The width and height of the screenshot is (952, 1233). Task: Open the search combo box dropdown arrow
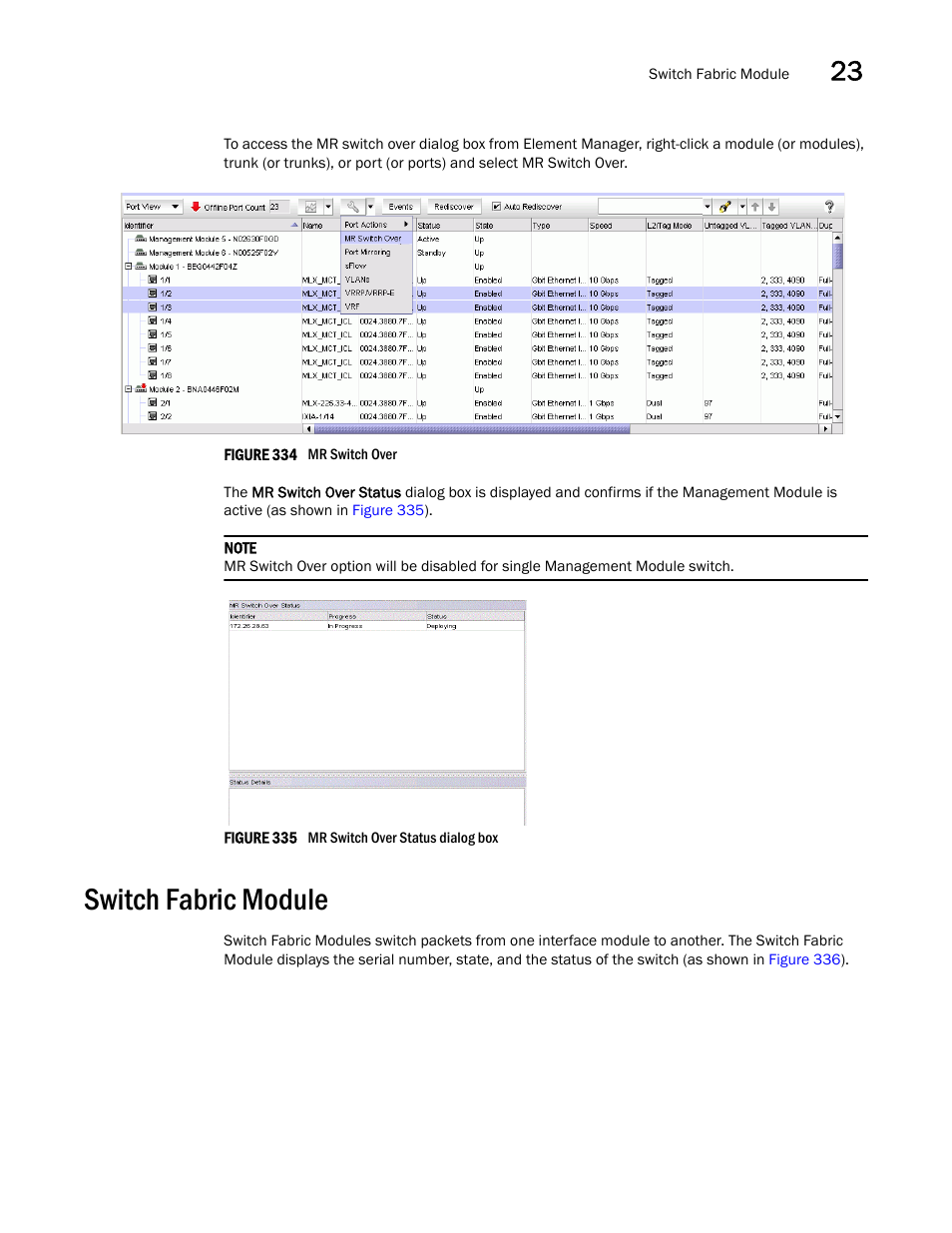pos(708,207)
